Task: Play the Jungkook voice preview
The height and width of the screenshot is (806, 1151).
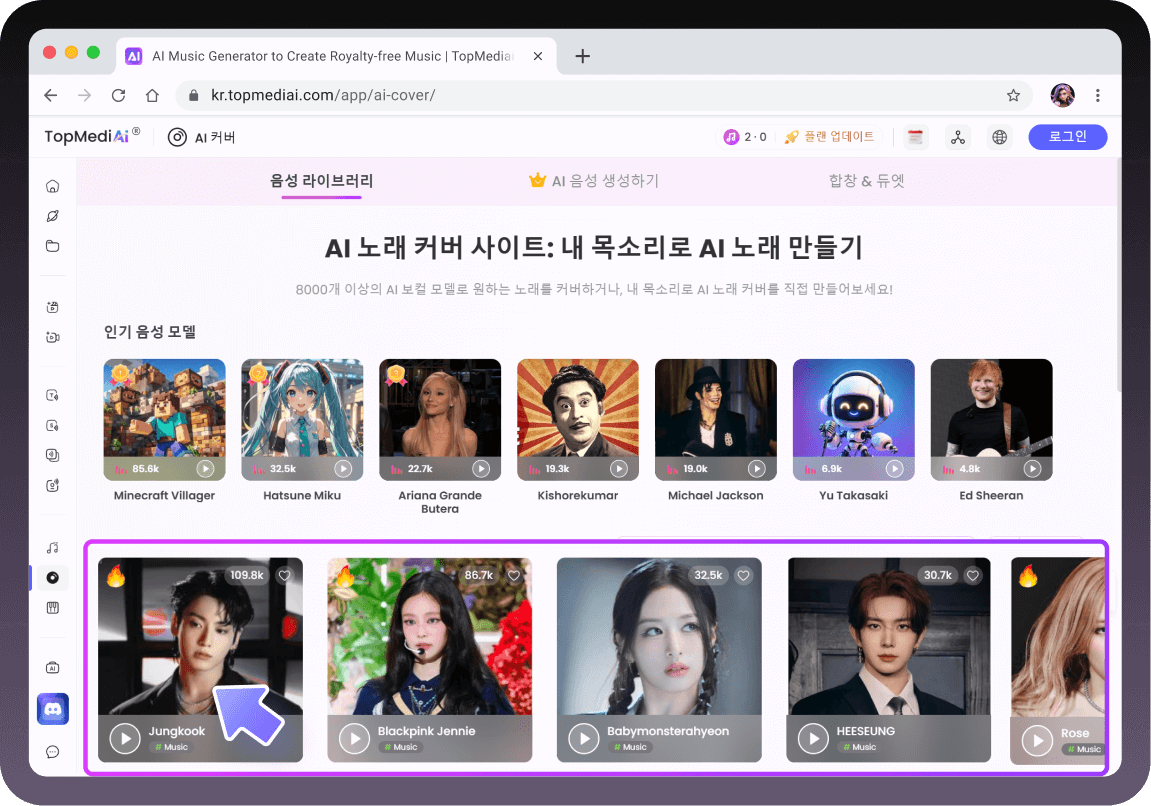Action: click(x=125, y=739)
